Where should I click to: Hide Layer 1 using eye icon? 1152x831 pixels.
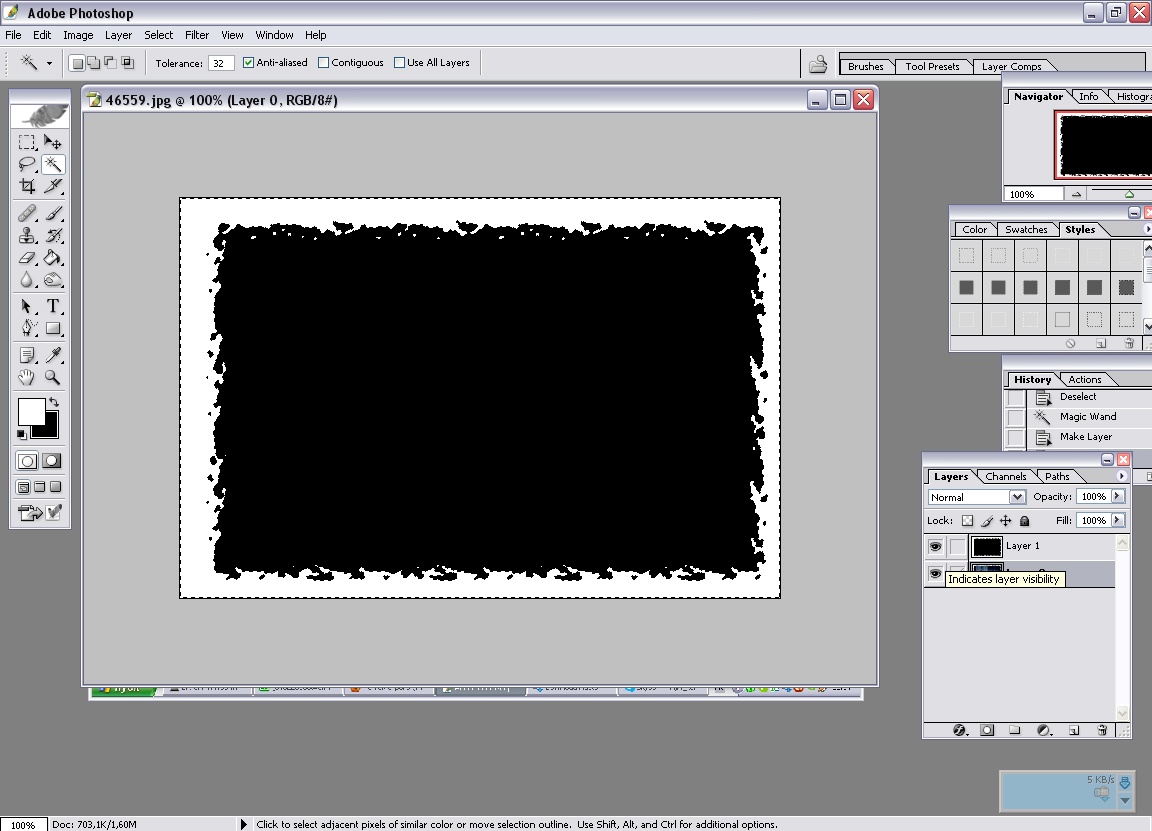click(935, 547)
